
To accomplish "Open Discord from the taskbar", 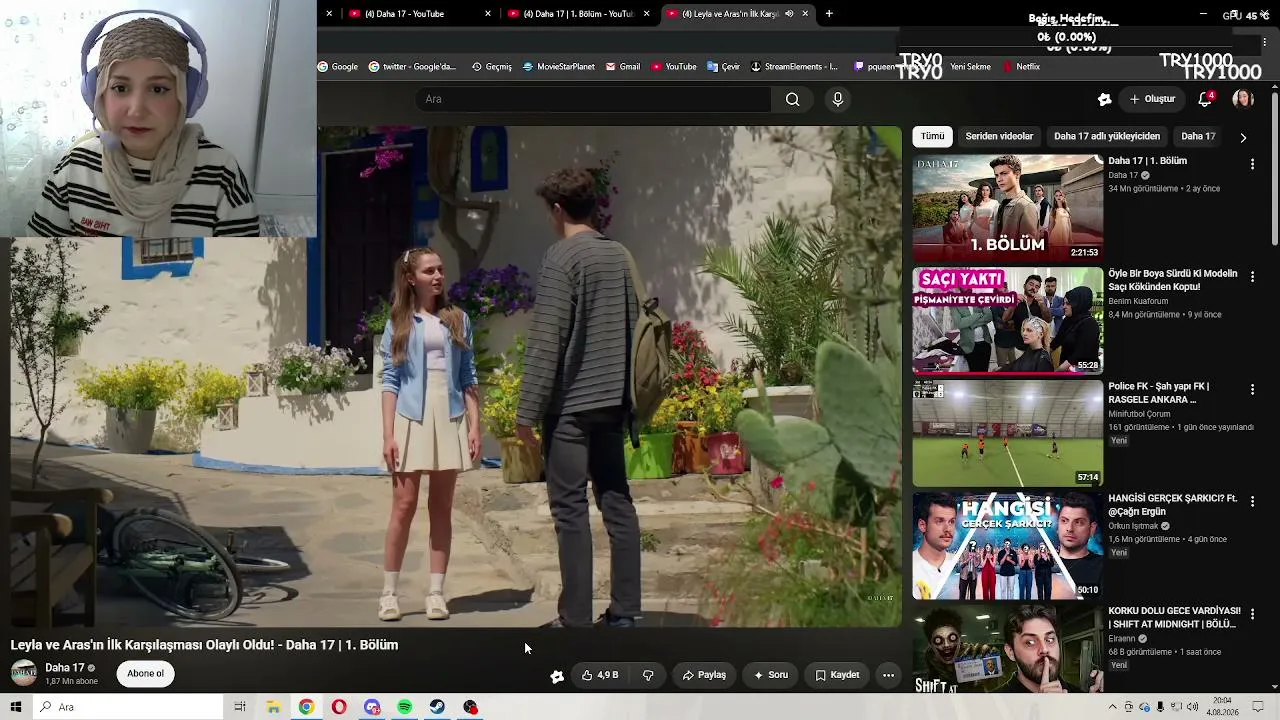I will (x=372, y=707).
